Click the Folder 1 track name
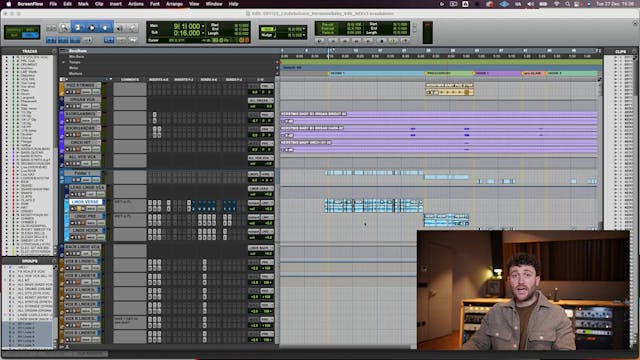640x360 pixels. [82, 173]
